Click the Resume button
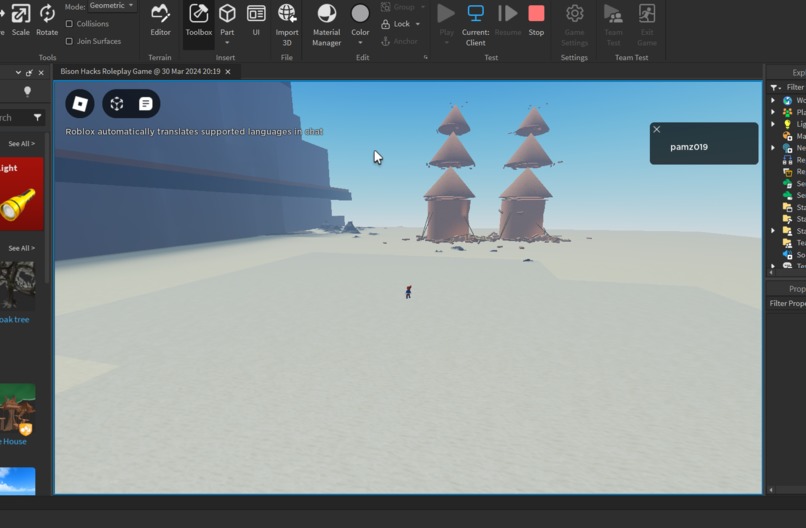Screen dimensions: 806x528 click(507, 20)
